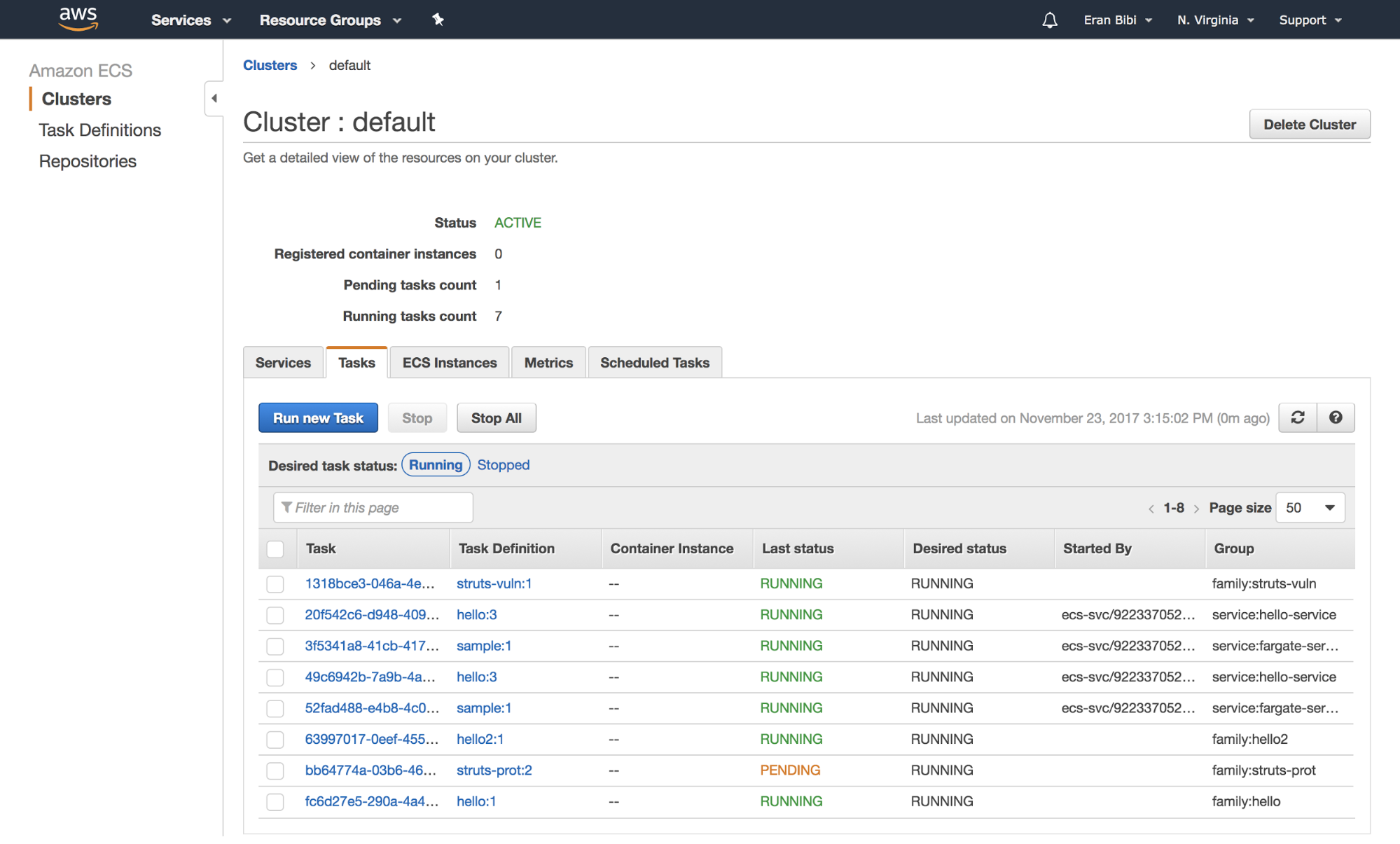1400x844 pixels.
Task: Open Repositories in sidebar
Action: [x=88, y=161]
